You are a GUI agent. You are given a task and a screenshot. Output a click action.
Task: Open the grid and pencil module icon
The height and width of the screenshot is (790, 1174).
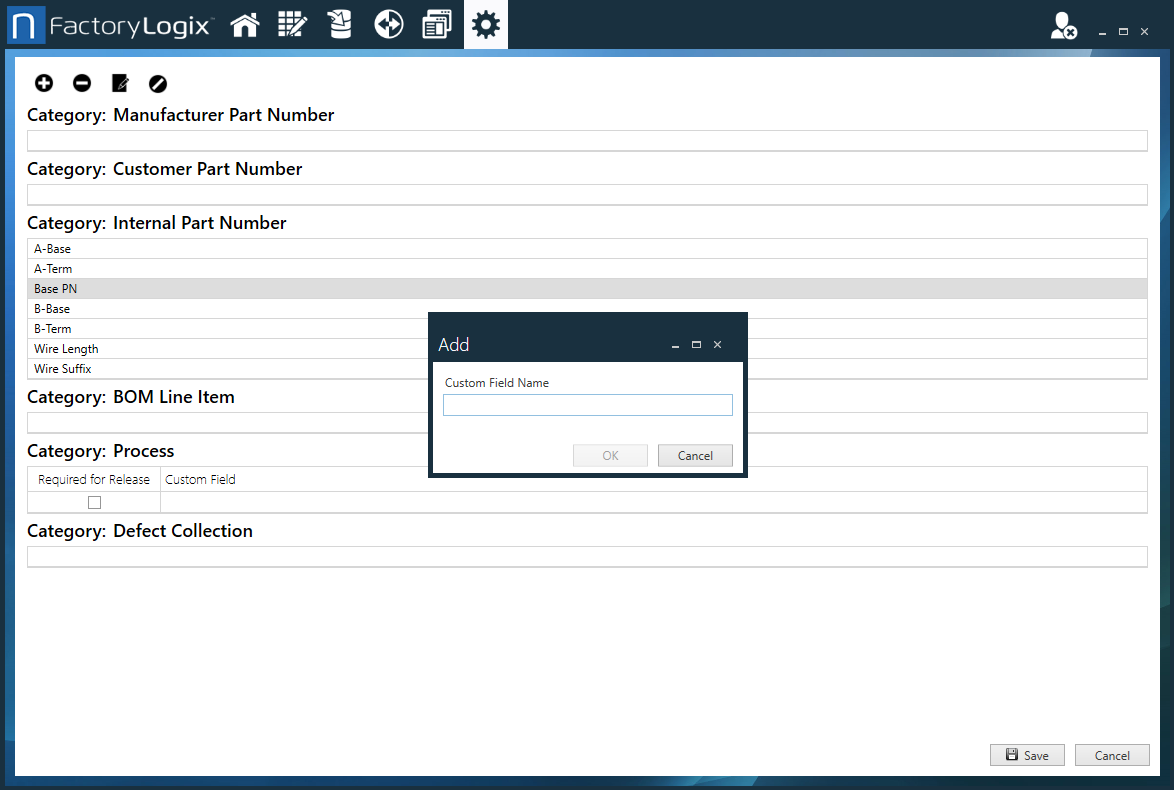[292, 24]
